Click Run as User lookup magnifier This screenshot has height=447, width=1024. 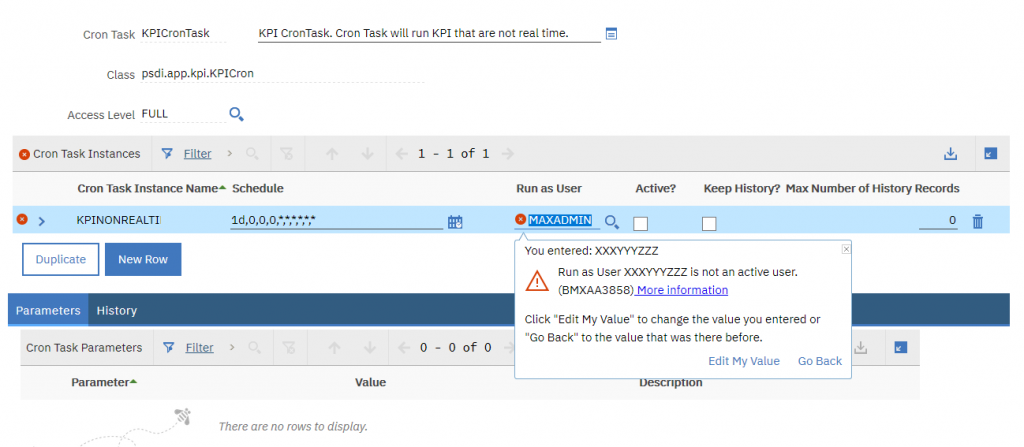[x=611, y=222]
